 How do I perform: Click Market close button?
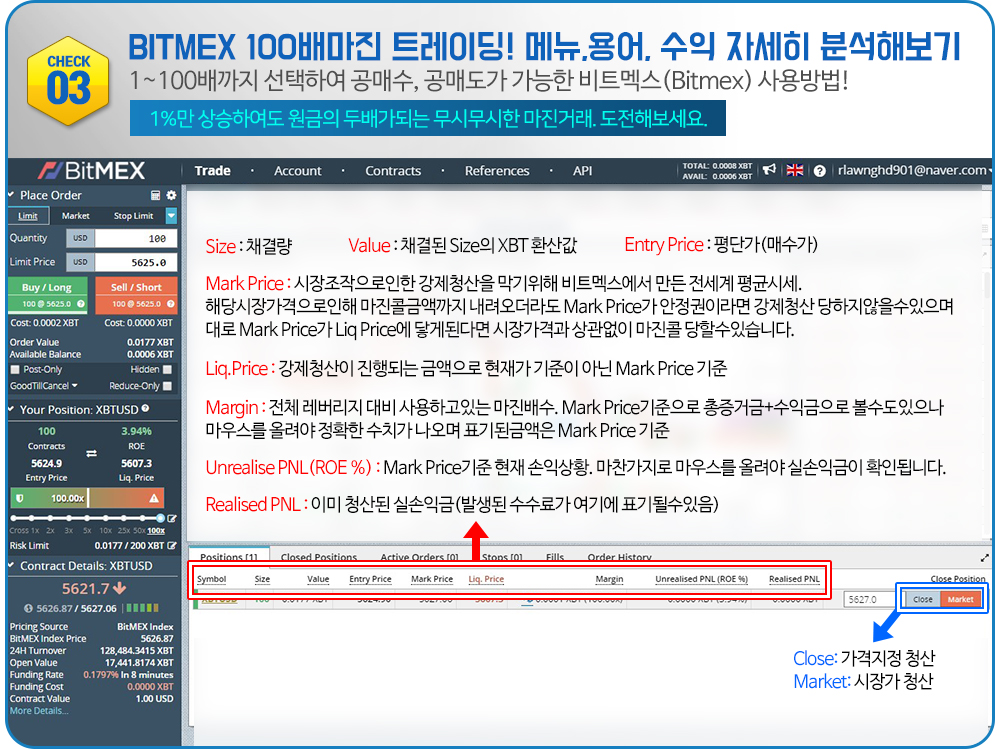tap(960, 599)
